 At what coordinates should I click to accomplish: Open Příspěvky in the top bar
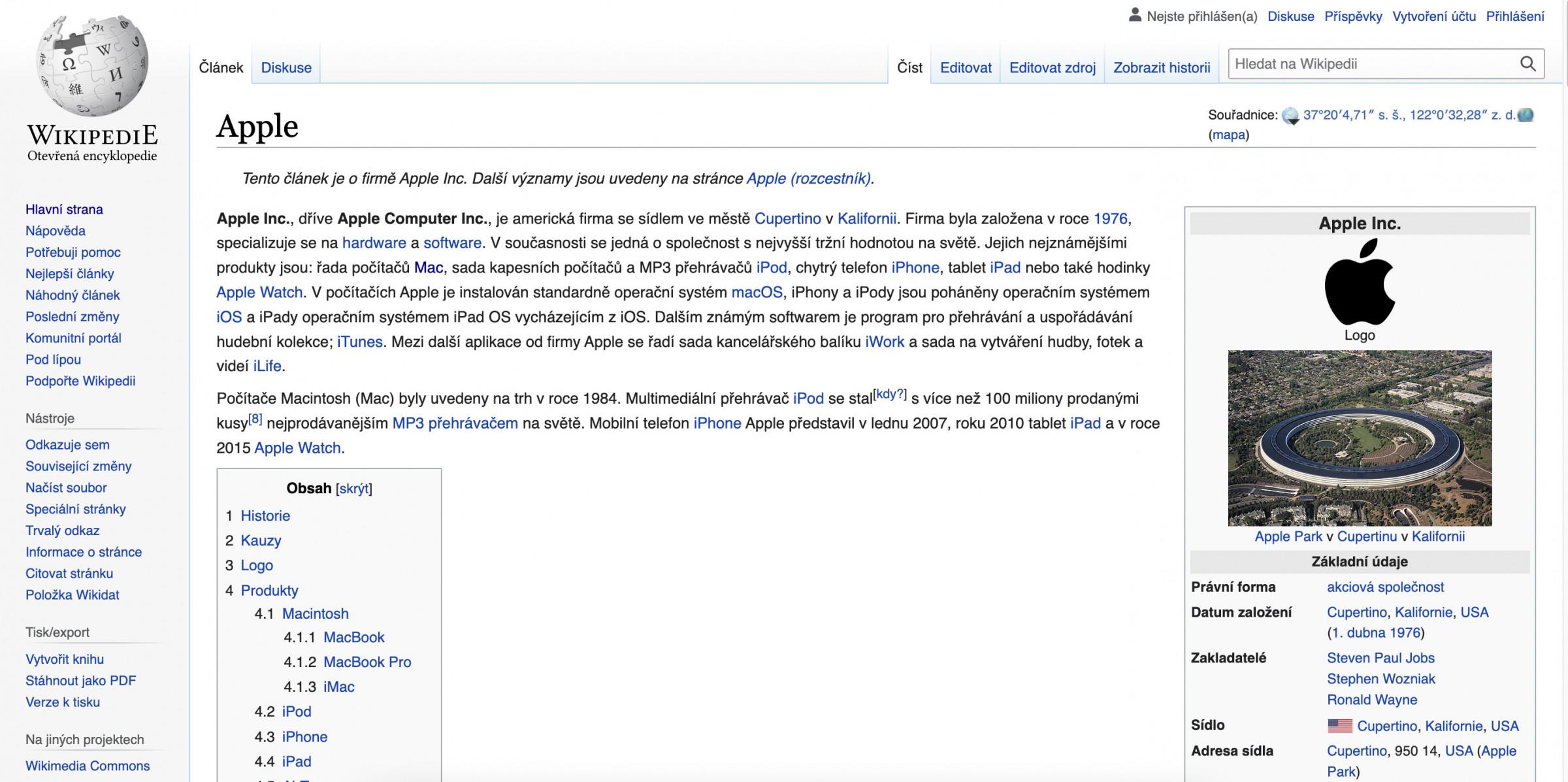[1353, 16]
